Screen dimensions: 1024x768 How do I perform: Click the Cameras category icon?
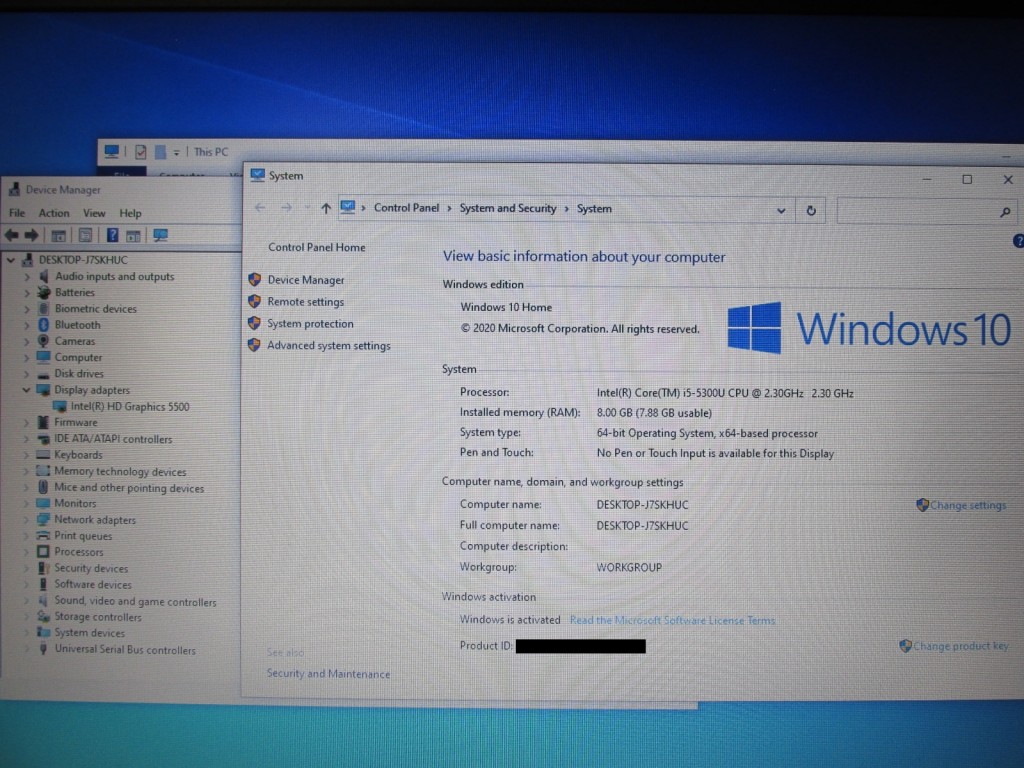click(44, 341)
